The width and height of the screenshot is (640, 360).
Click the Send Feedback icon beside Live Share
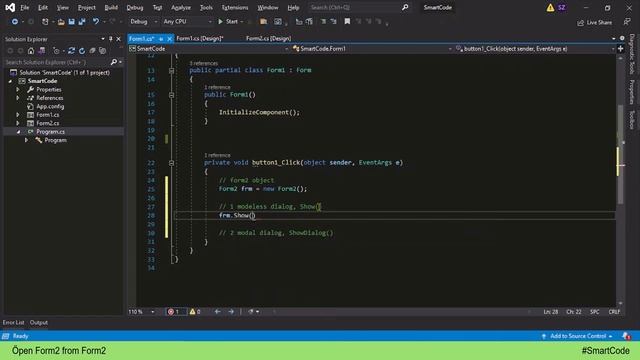click(627, 22)
